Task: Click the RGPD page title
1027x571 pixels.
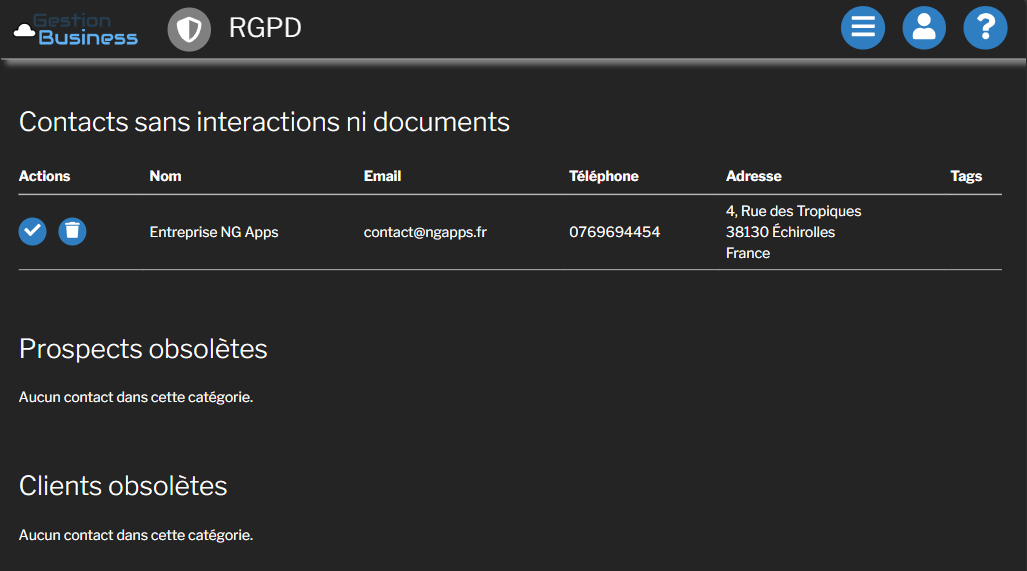Action: 265,28
